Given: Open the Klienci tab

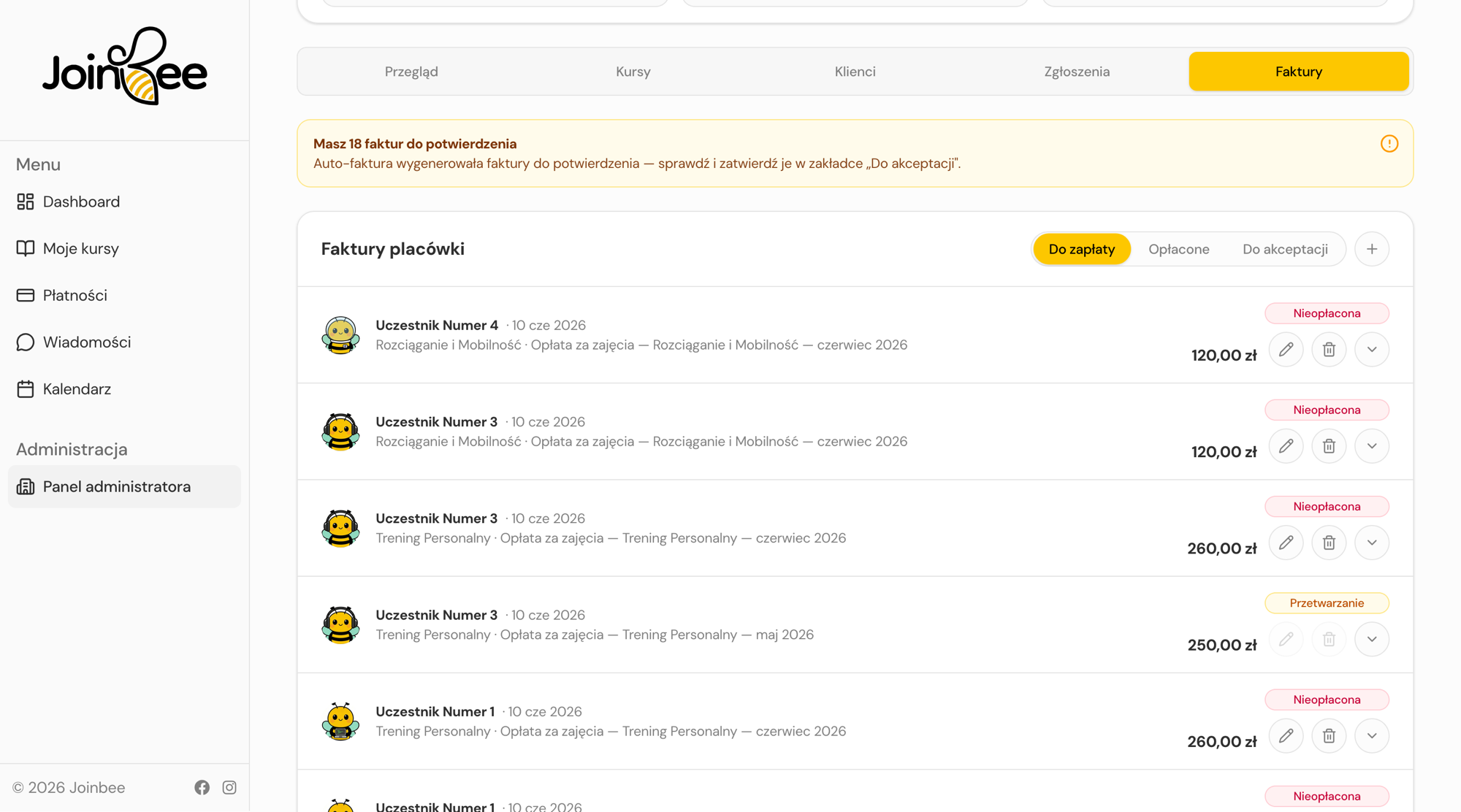Looking at the screenshot, I should (855, 72).
